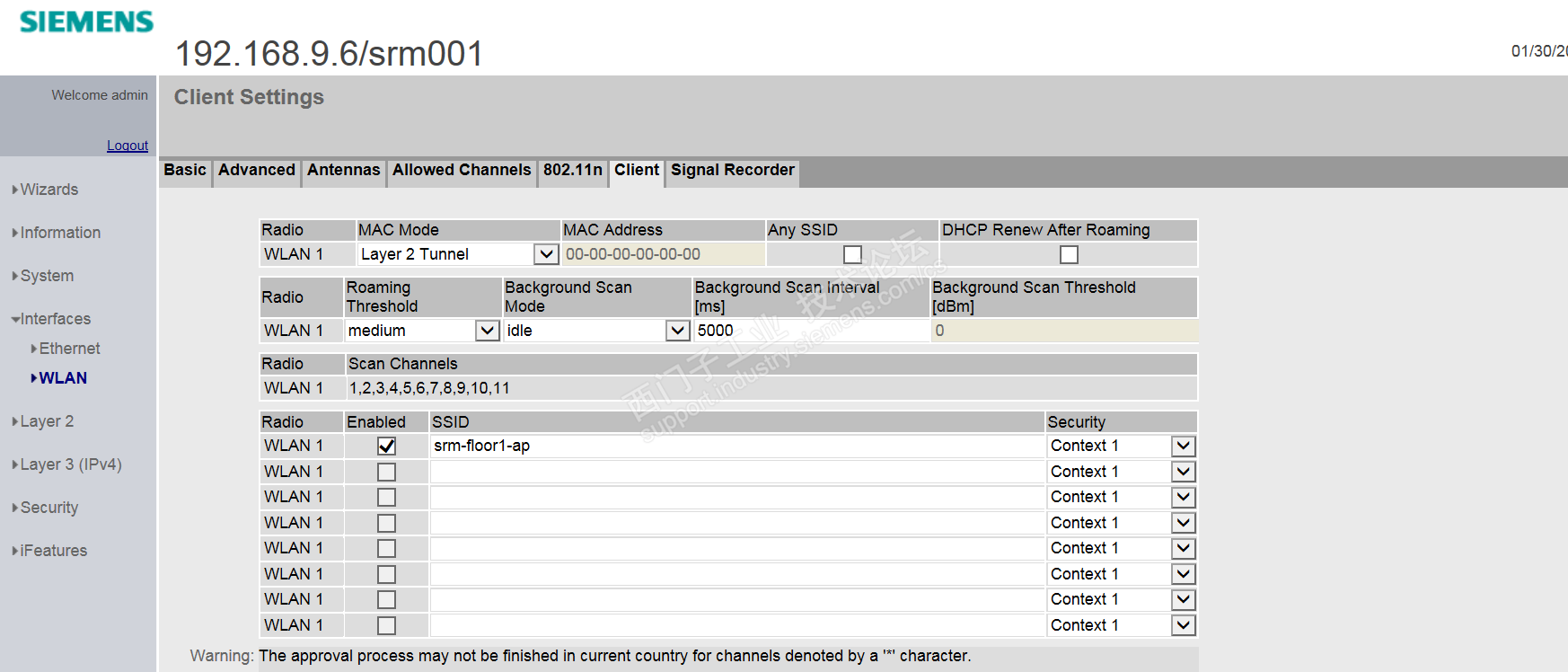The width and height of the screenshot is (1568, 672).
Task: Expand the Ethernet submenu arrow
Action: tap(34, 349)
